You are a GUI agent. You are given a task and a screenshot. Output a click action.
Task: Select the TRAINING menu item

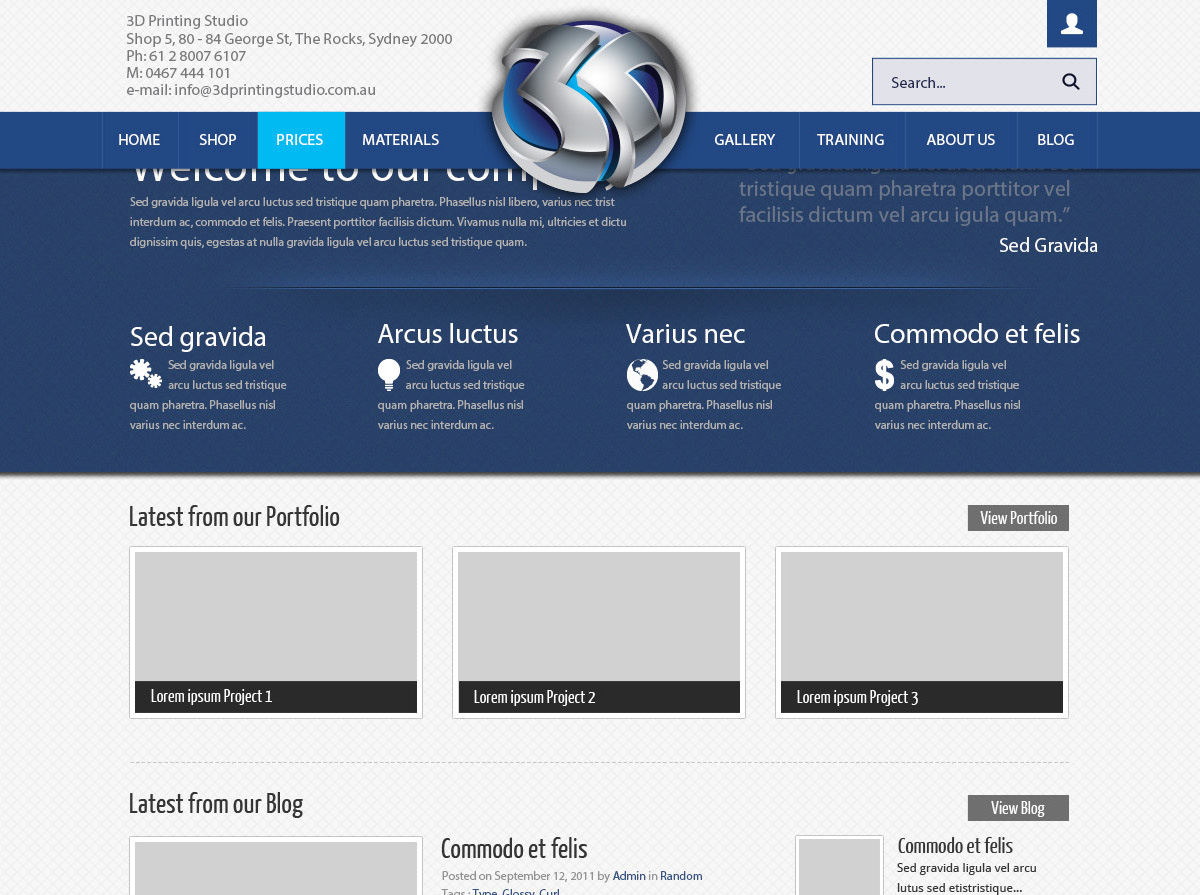click(x=851, y=140)
